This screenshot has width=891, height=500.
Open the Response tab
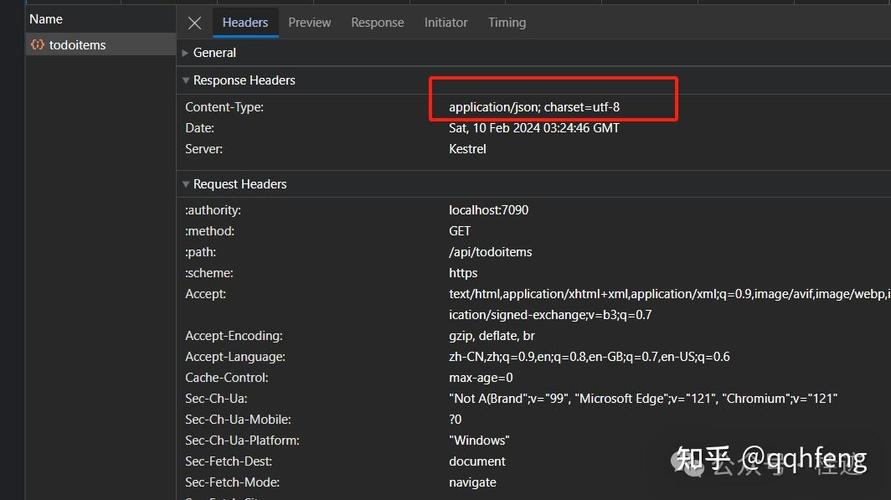tap(377, 22)
